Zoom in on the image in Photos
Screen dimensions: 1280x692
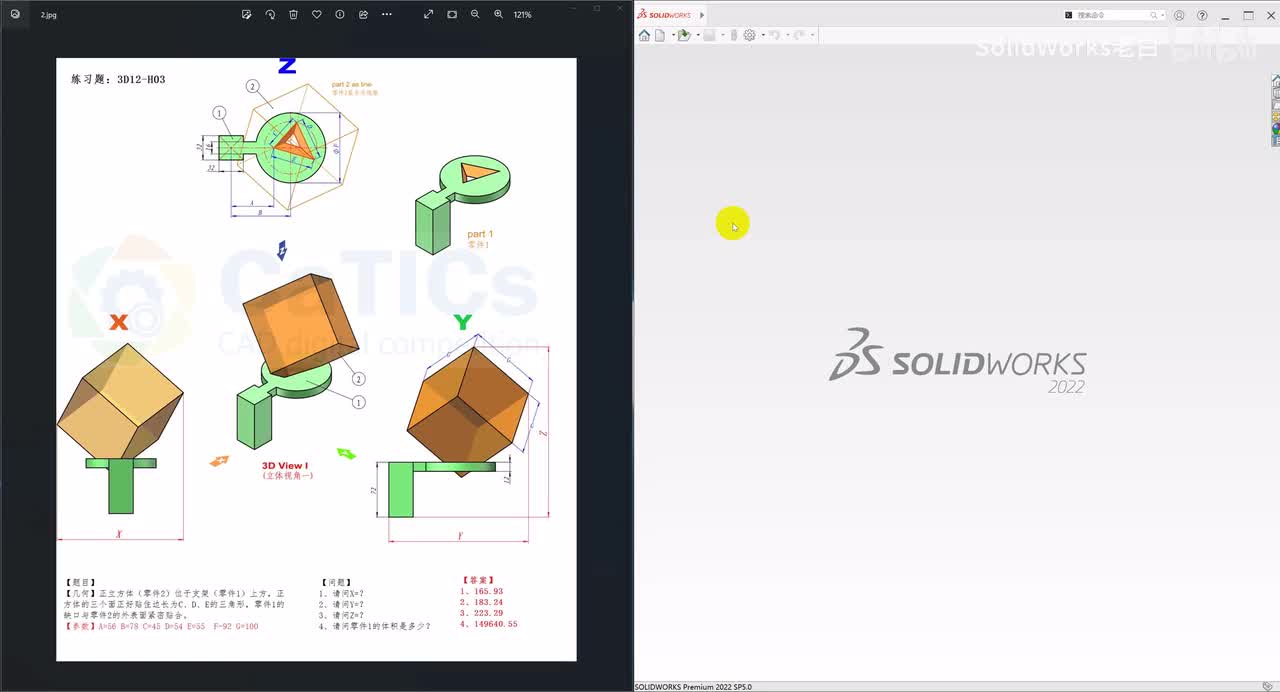click(499, 14)
